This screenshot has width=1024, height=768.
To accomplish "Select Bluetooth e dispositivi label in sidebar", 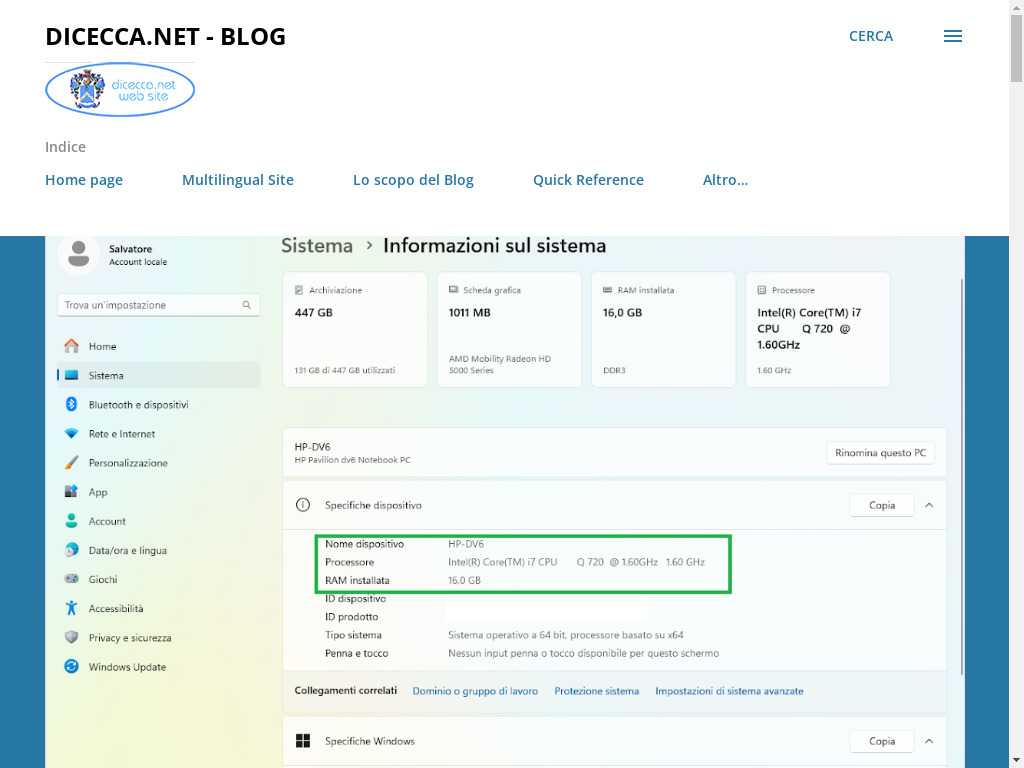I will [138, 405].
